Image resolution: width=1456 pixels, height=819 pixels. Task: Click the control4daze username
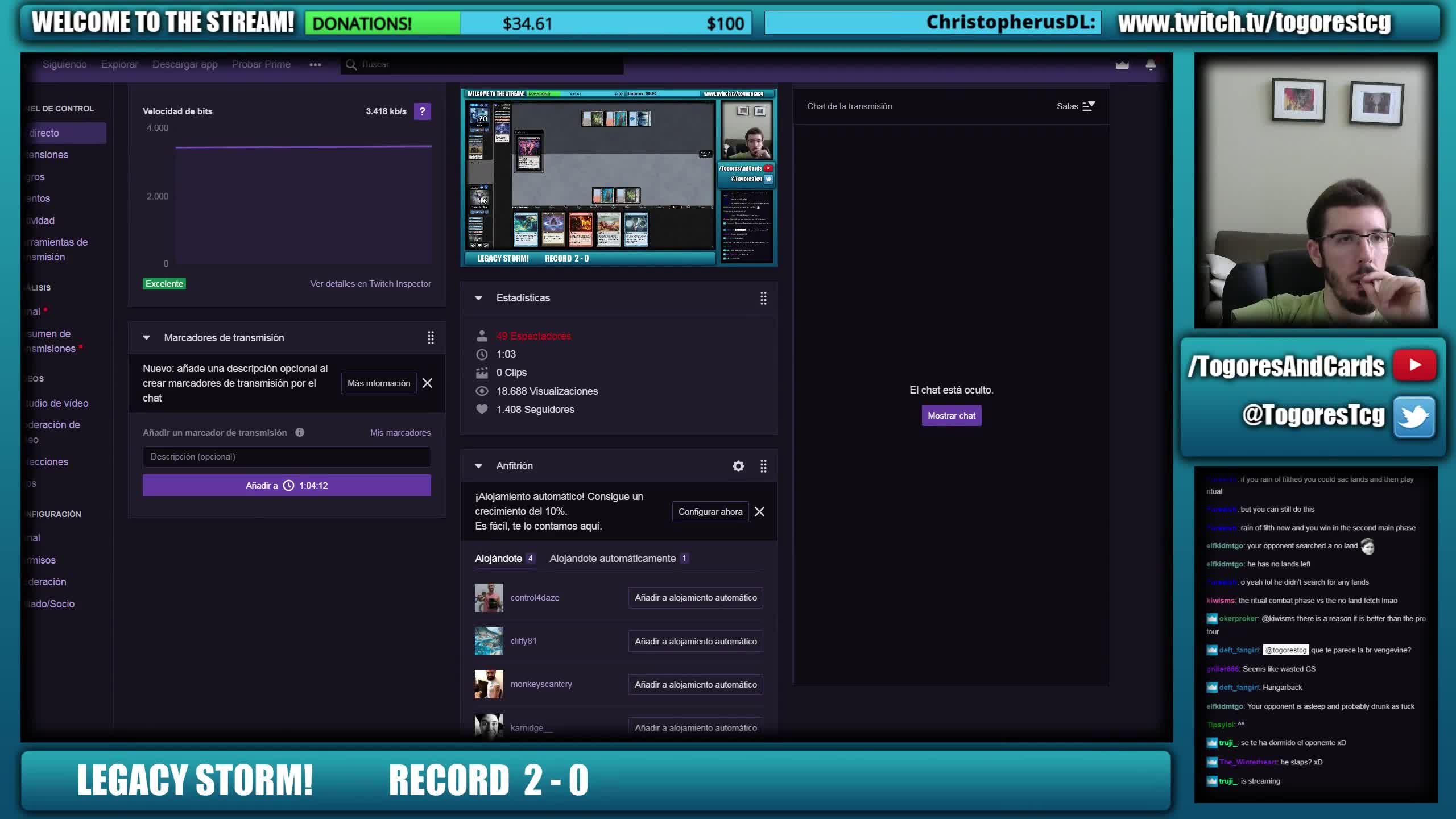pyautogui.click(x=535, y=598)
